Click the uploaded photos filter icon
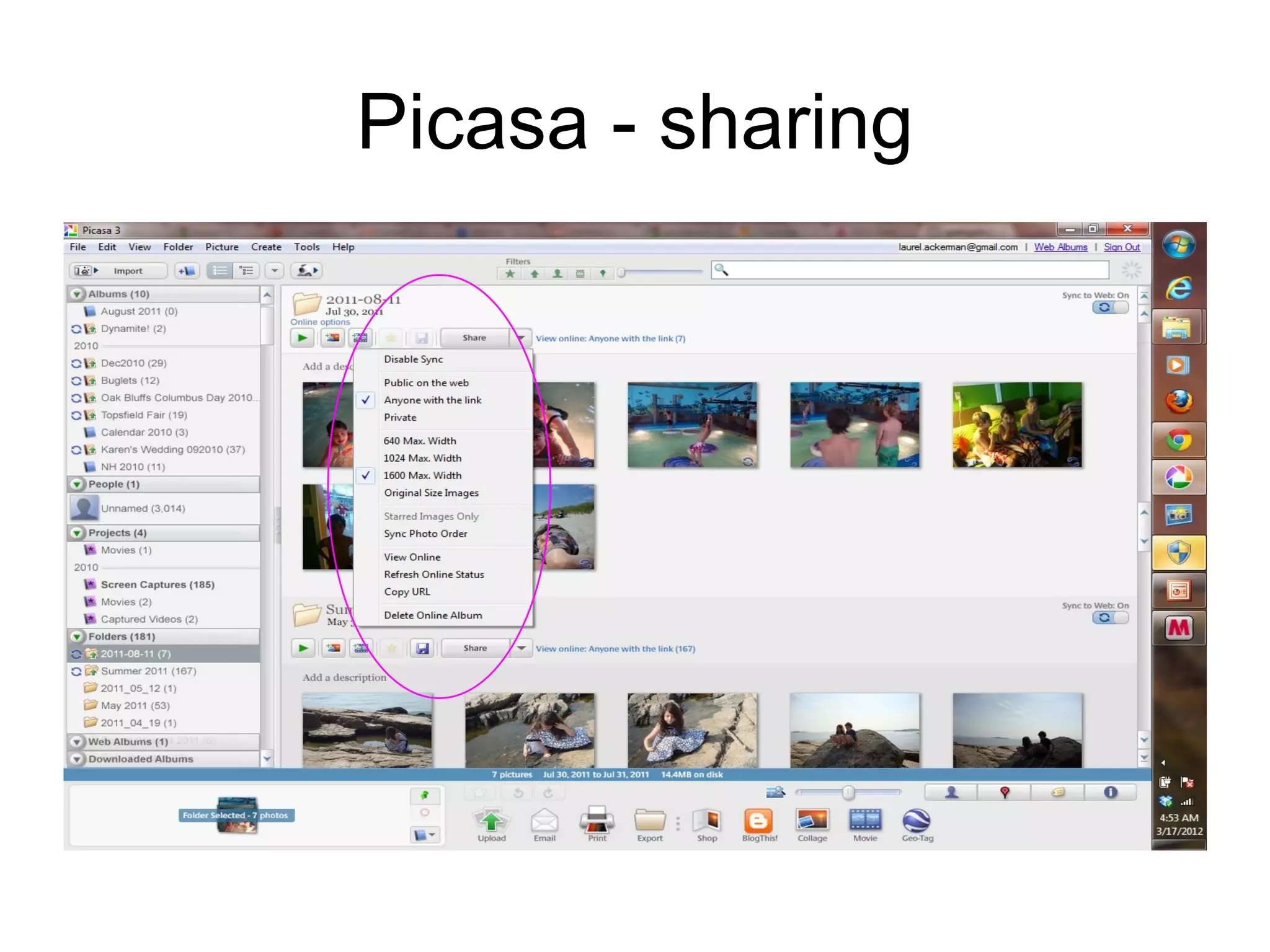 click(534, 273)
